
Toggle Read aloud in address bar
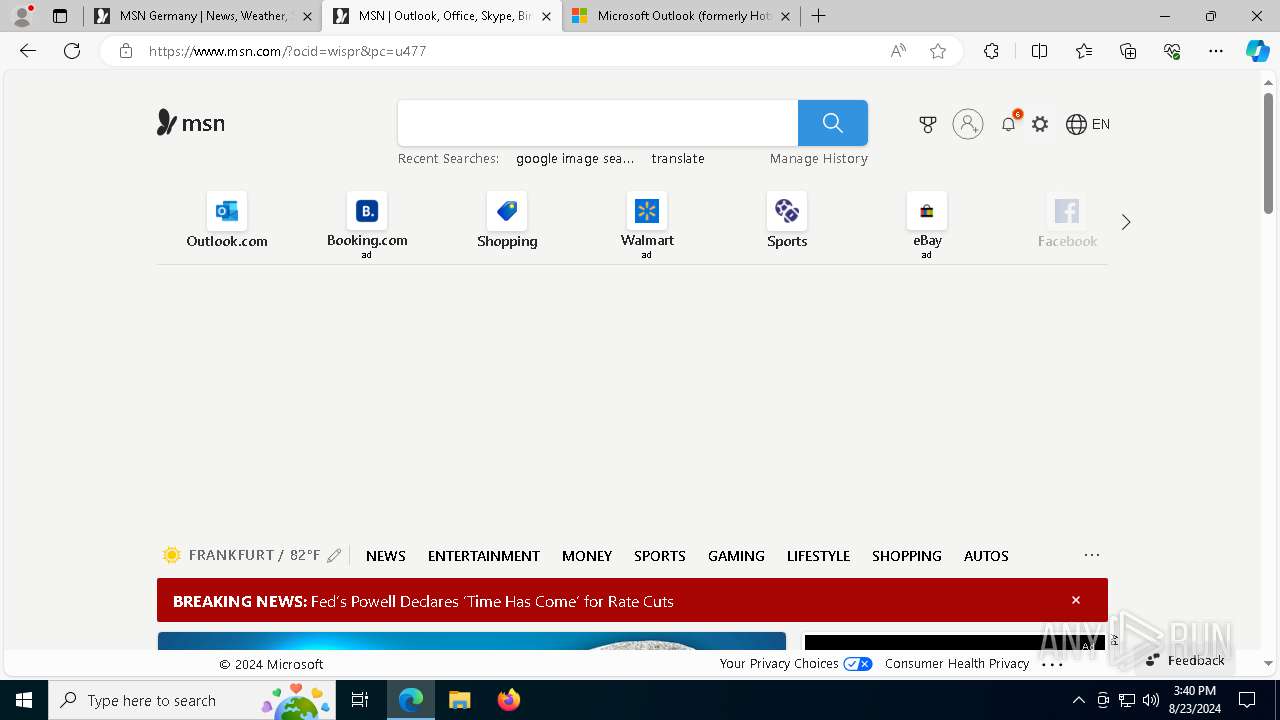(898, 51)
